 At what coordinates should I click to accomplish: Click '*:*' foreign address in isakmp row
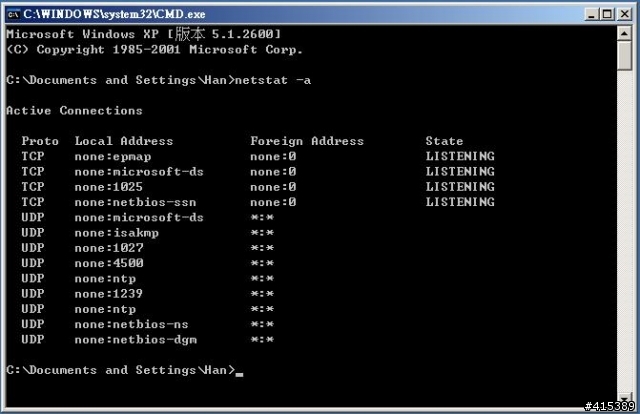262,233
